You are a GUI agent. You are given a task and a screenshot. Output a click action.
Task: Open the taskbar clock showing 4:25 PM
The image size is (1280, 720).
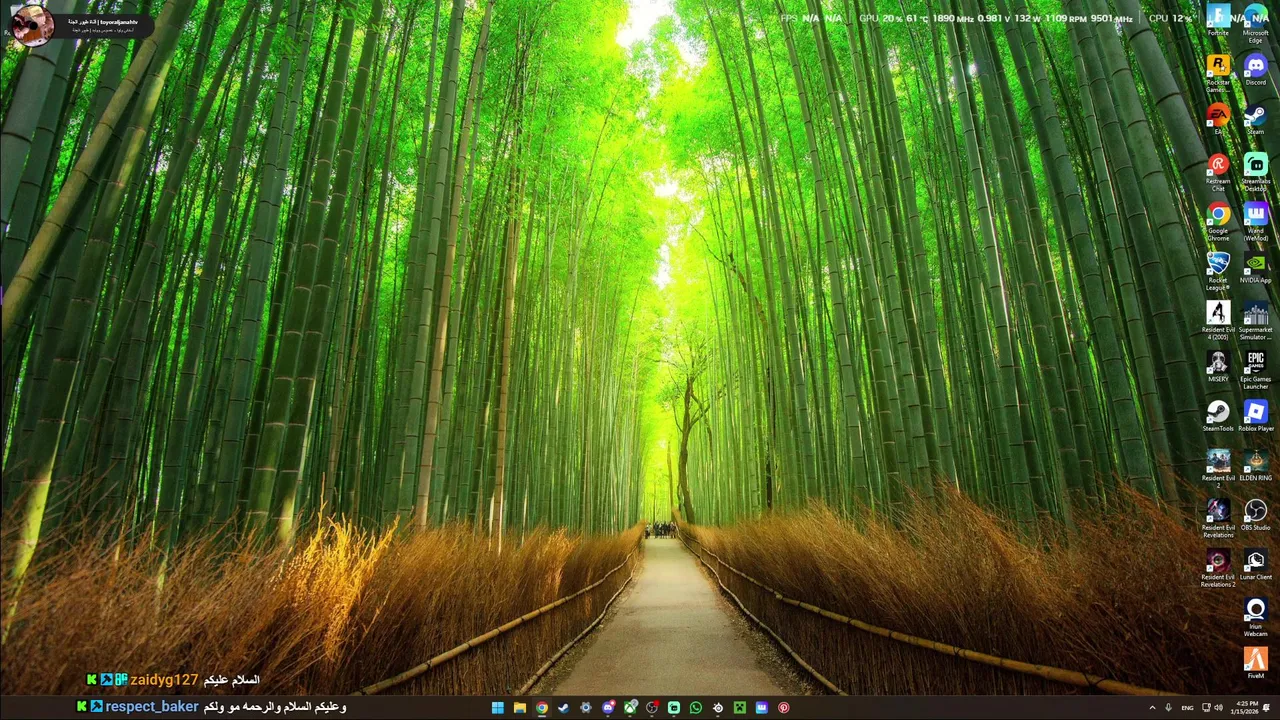(1246, 708)
